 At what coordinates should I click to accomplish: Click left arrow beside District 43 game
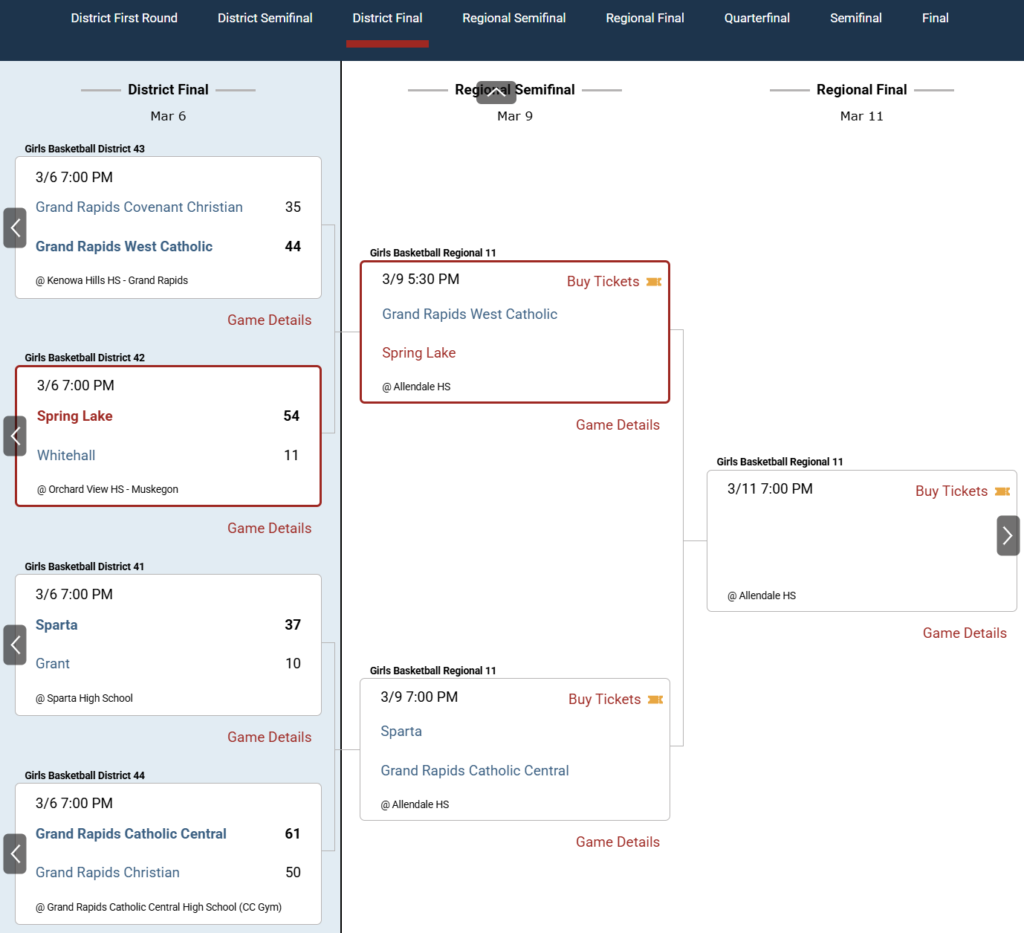point(15,228)
